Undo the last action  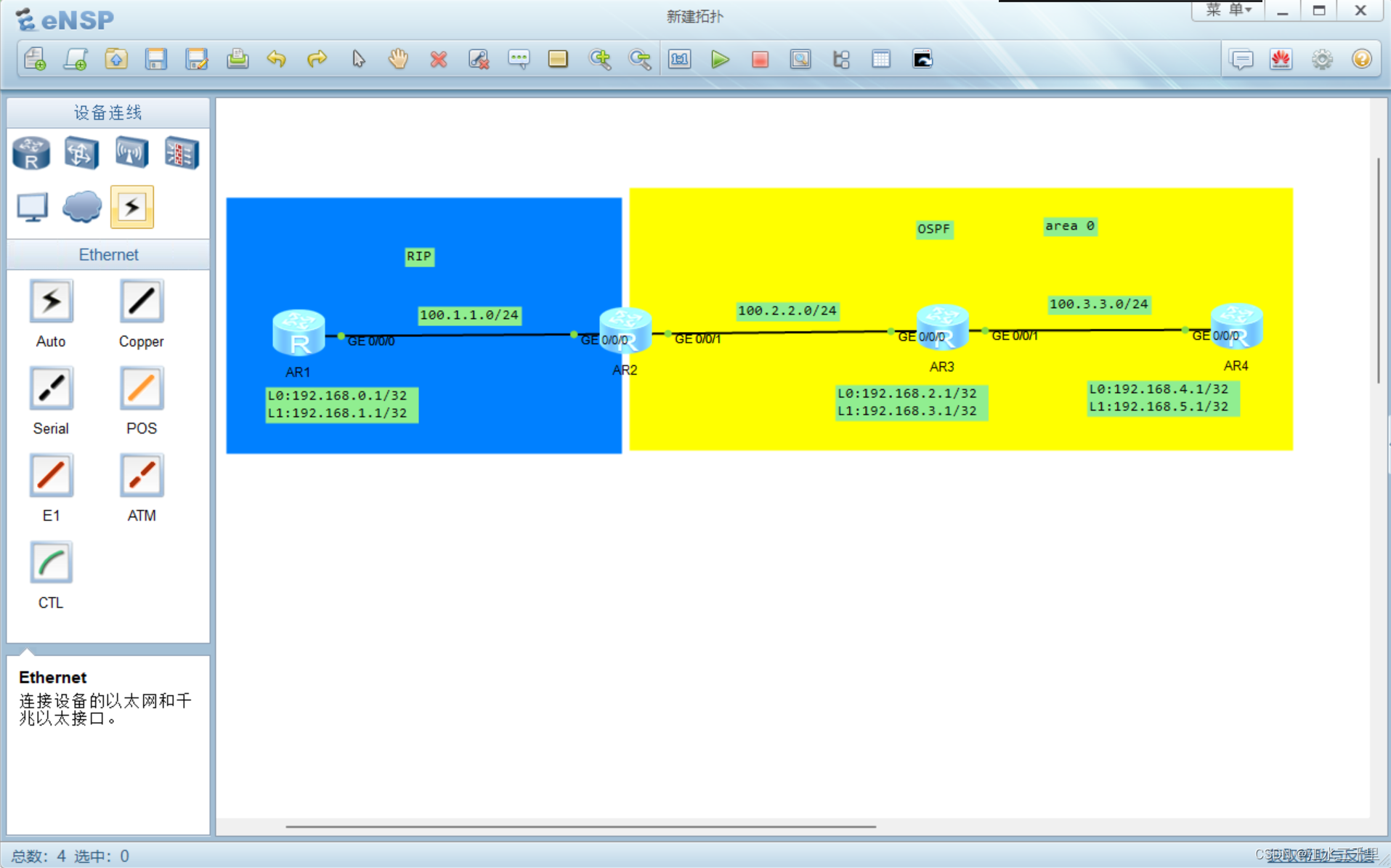pos(277,59)
